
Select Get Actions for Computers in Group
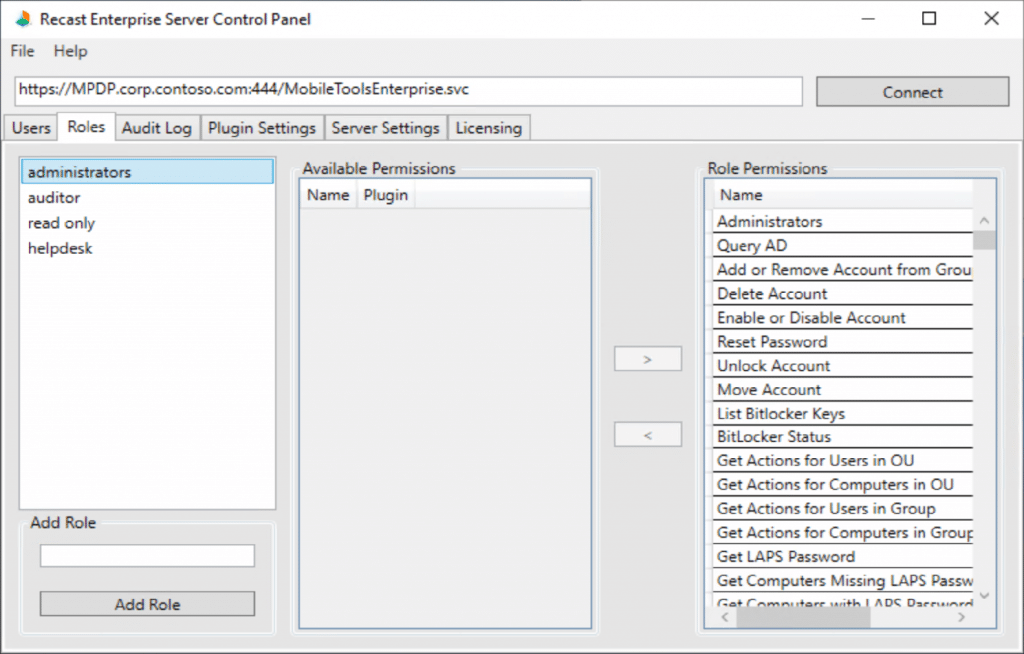pyautogui.click(x=842, y=533)
